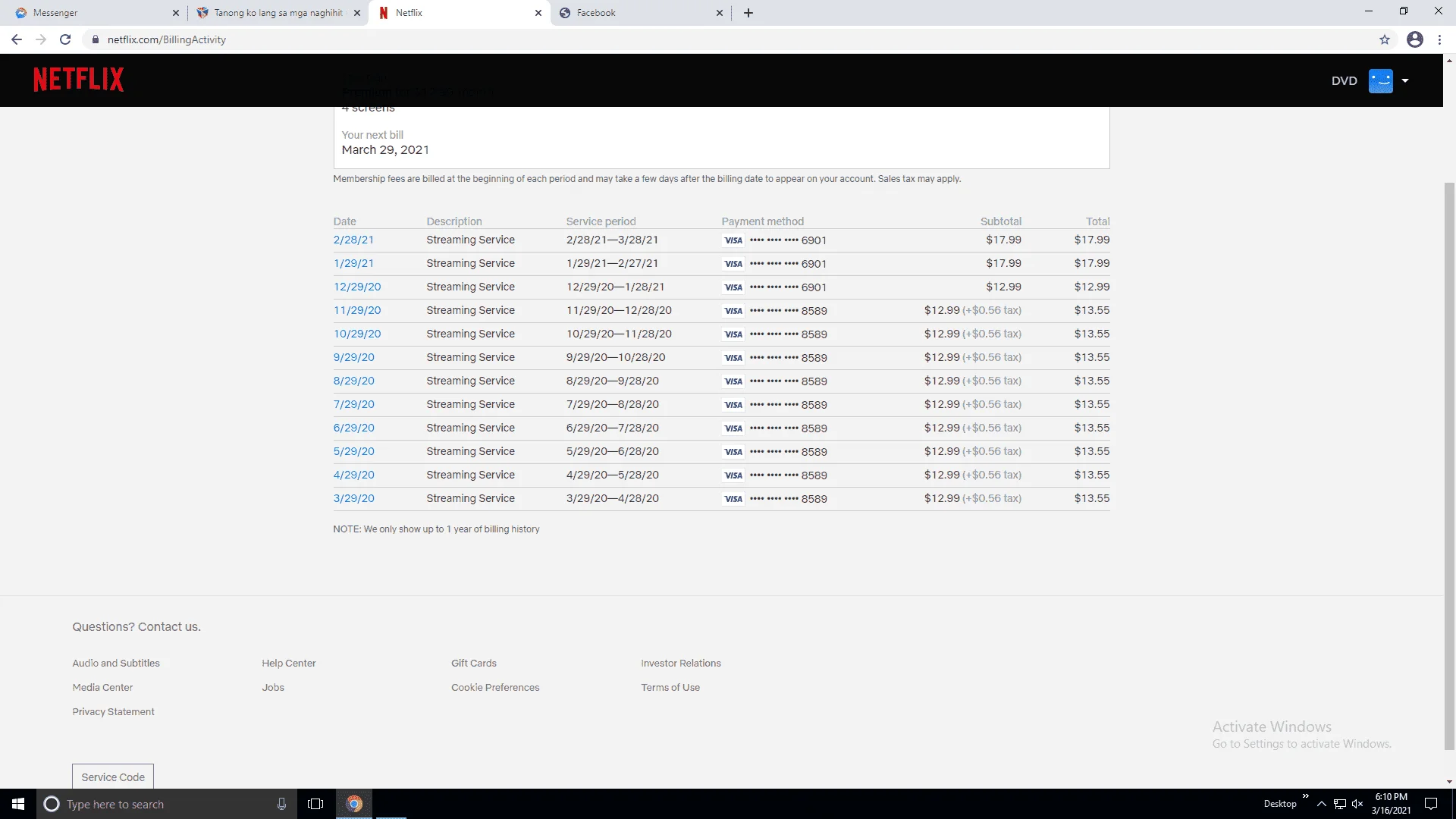1456x819 pixels.
Task: Open Audio and Subtitles footer link
Action: (x=116, y=664)
